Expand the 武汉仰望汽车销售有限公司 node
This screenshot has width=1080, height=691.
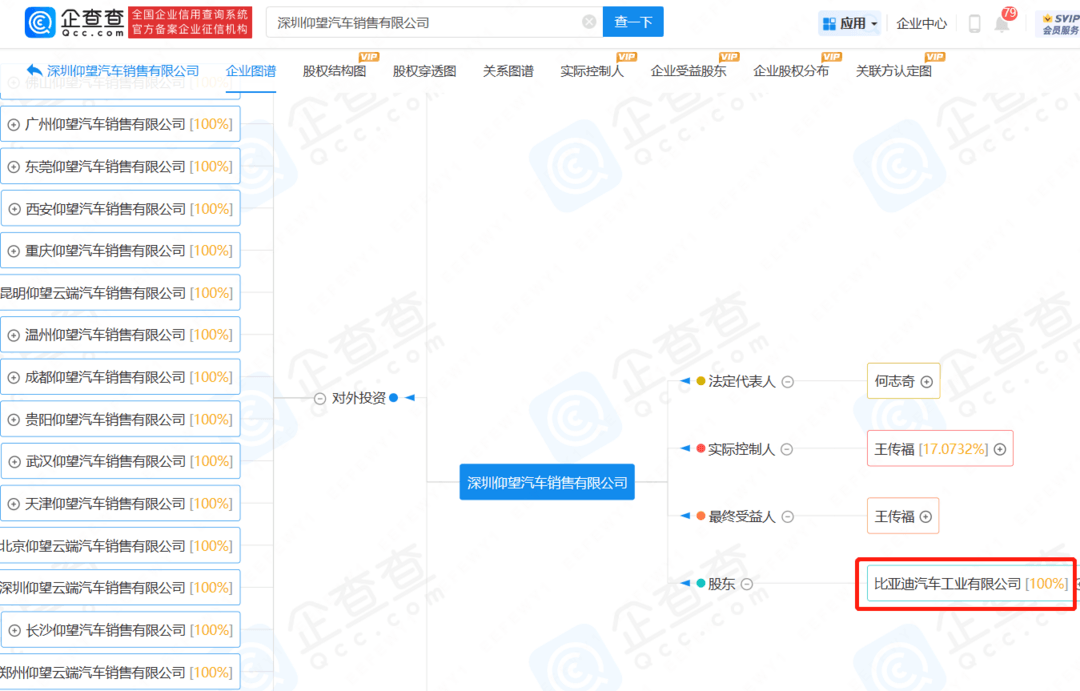click(x=14, y=462)
